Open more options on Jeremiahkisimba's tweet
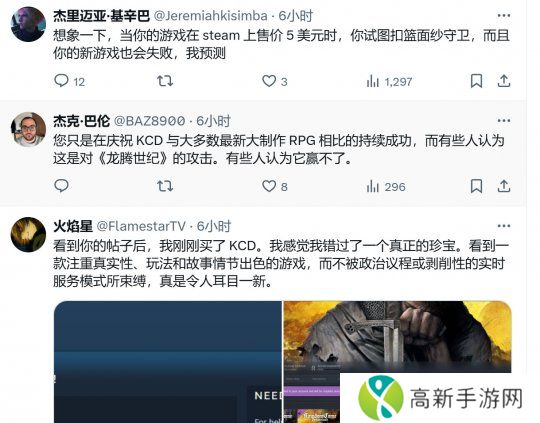The height and width of the screenshot is (423, 540). tap(504, 16)
